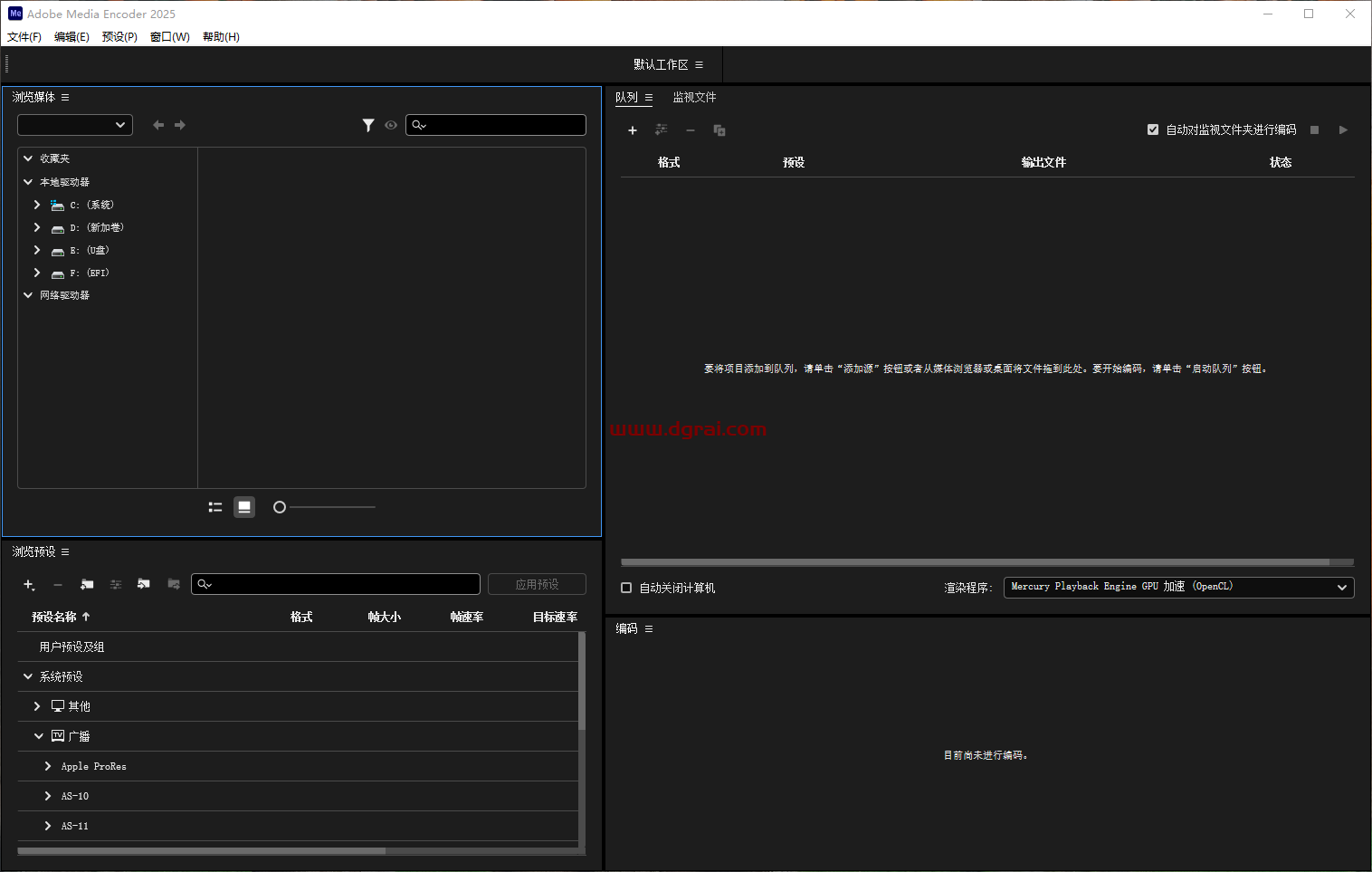Click the 应用预设 button

click(538, 584)
